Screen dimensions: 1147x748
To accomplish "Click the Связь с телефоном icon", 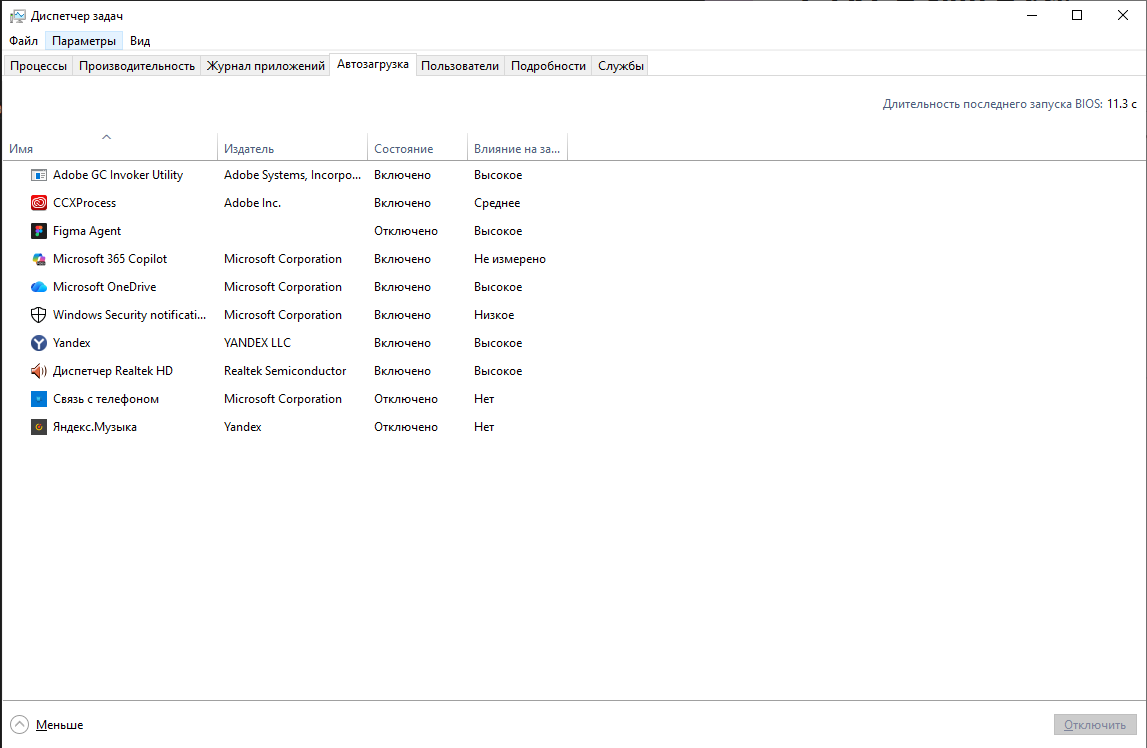I will pyautogui.click(x=39, y=399).
